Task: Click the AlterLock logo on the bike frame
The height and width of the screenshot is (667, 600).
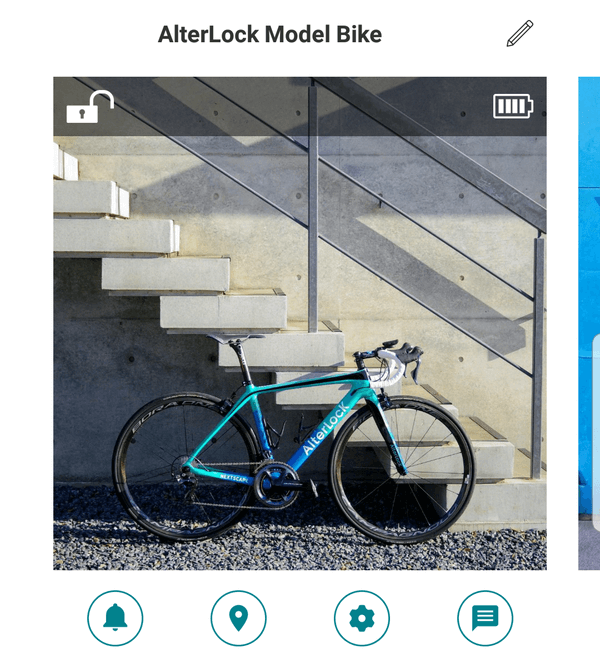Action: tap(326, 428)
